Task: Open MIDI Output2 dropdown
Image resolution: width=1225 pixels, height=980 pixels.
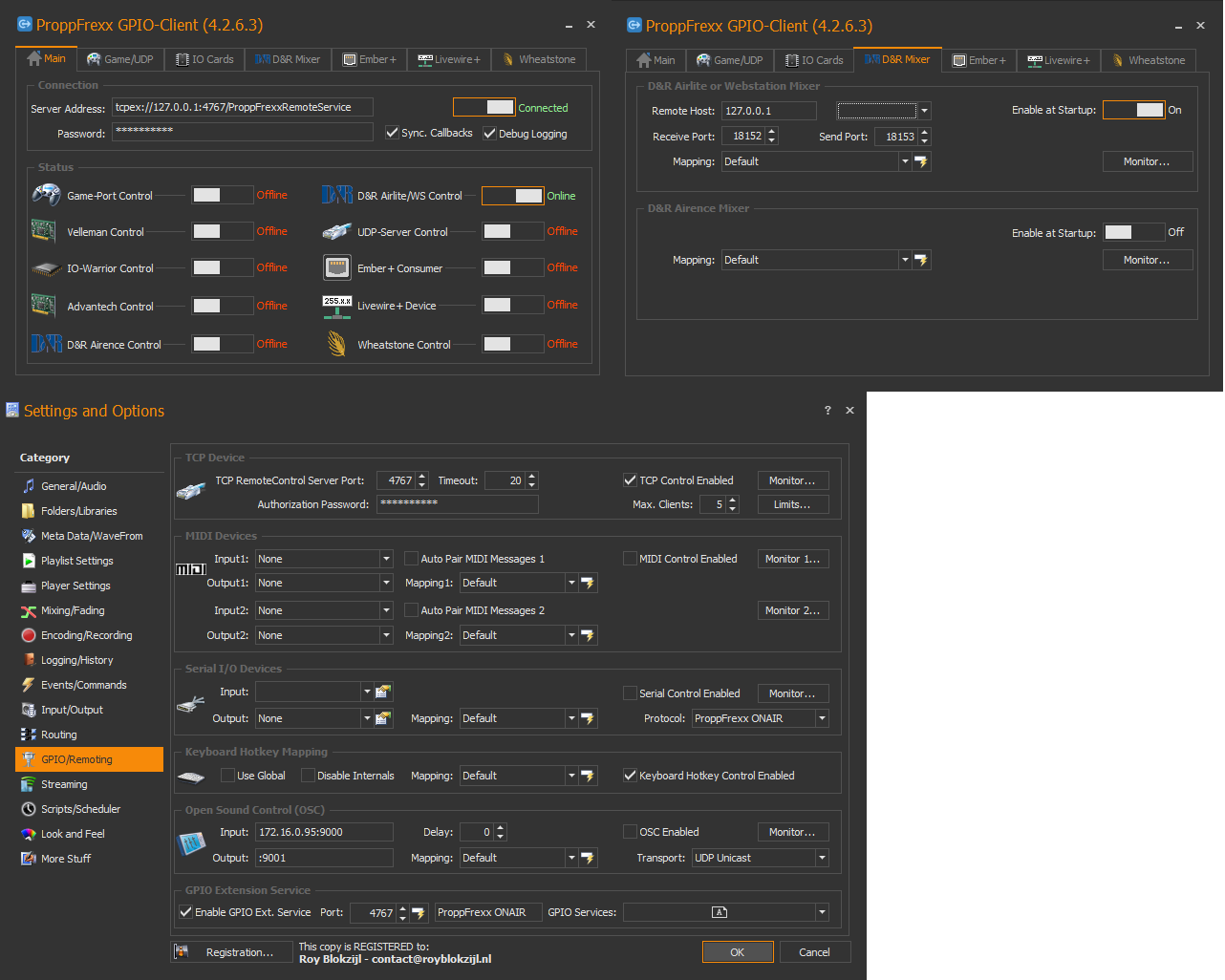Action: pyautogui.click(x=386, y=635)
